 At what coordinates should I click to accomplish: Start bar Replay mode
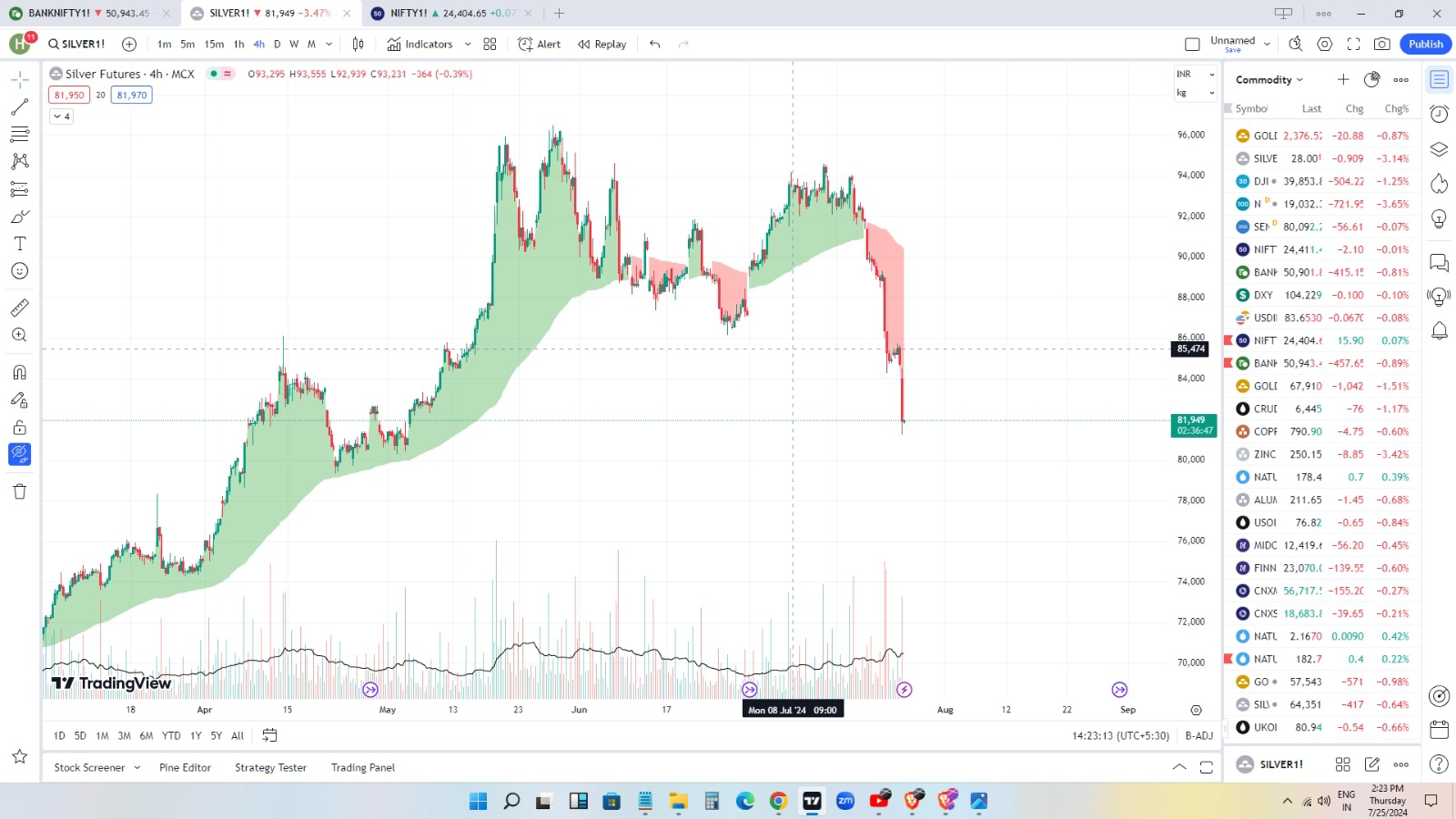602,44
